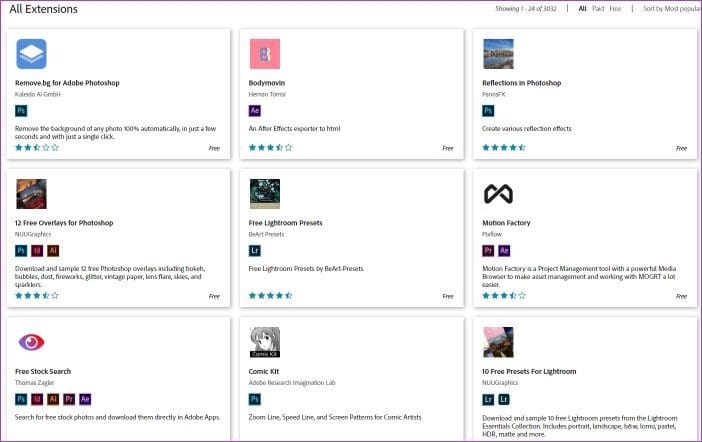Click publisher name Hernan Torrisi
This screenshot has width=702, height=442.
[267, 94]
